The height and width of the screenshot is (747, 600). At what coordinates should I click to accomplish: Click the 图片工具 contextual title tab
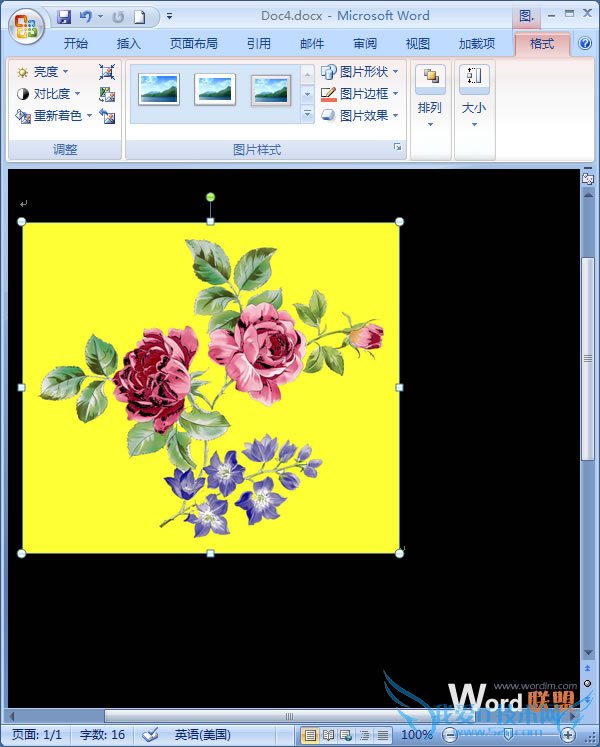coord(526,17)
